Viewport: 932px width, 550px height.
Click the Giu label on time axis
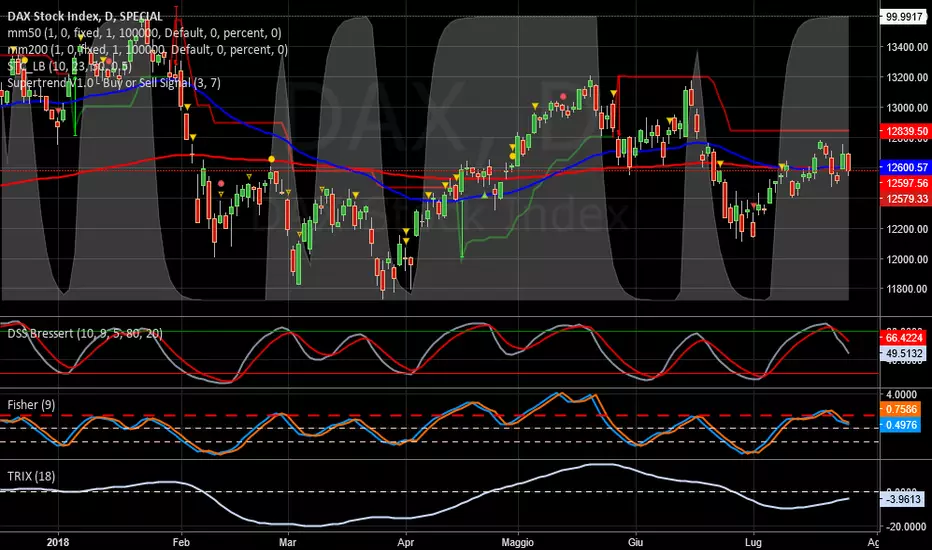(635, 542)
